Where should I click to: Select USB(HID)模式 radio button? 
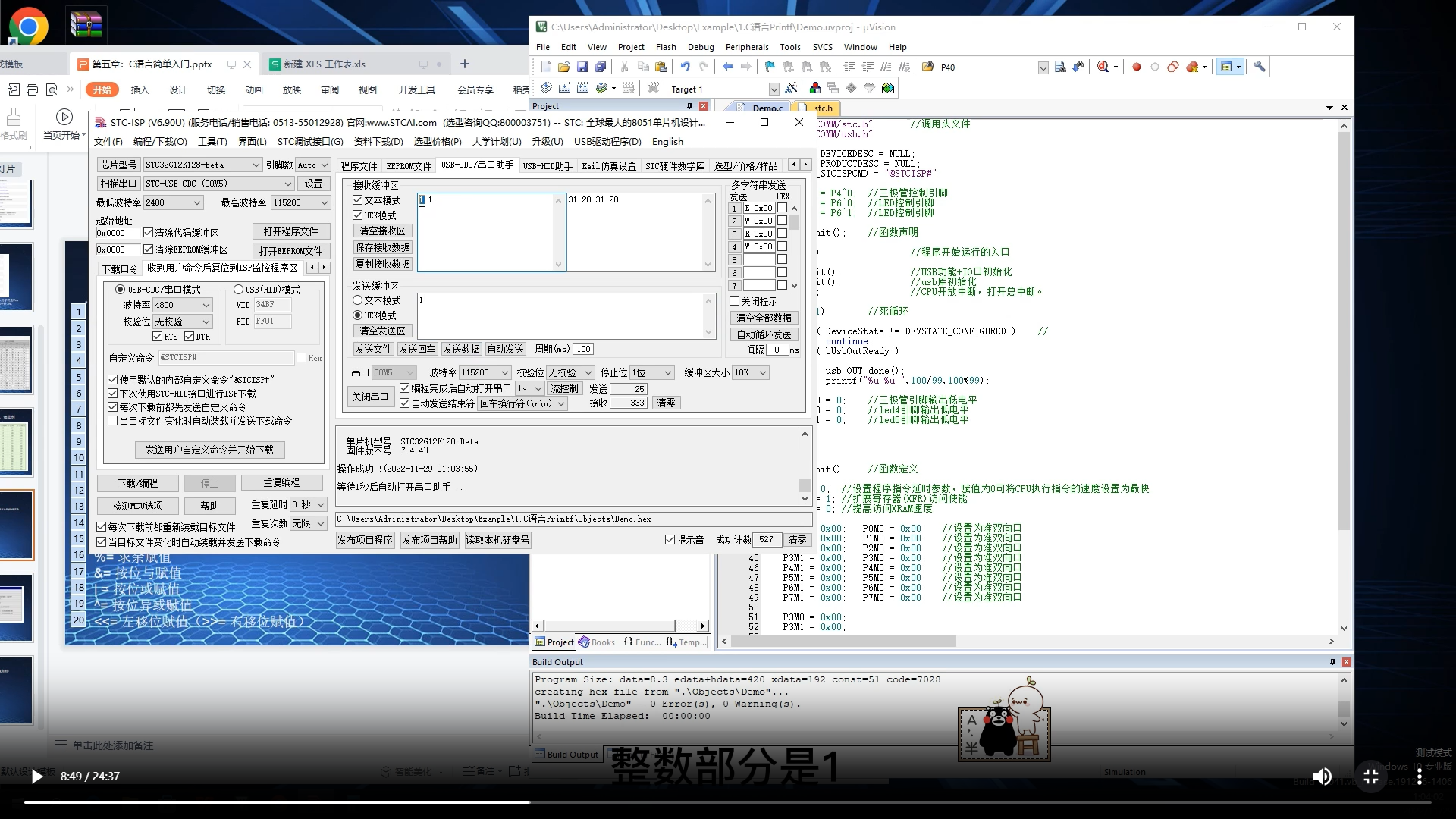click(x=238, y=290)
